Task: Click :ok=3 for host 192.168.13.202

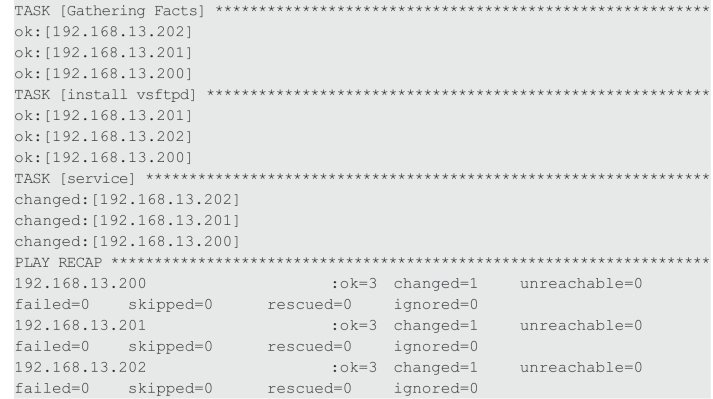Action: [x=354, y=367]
